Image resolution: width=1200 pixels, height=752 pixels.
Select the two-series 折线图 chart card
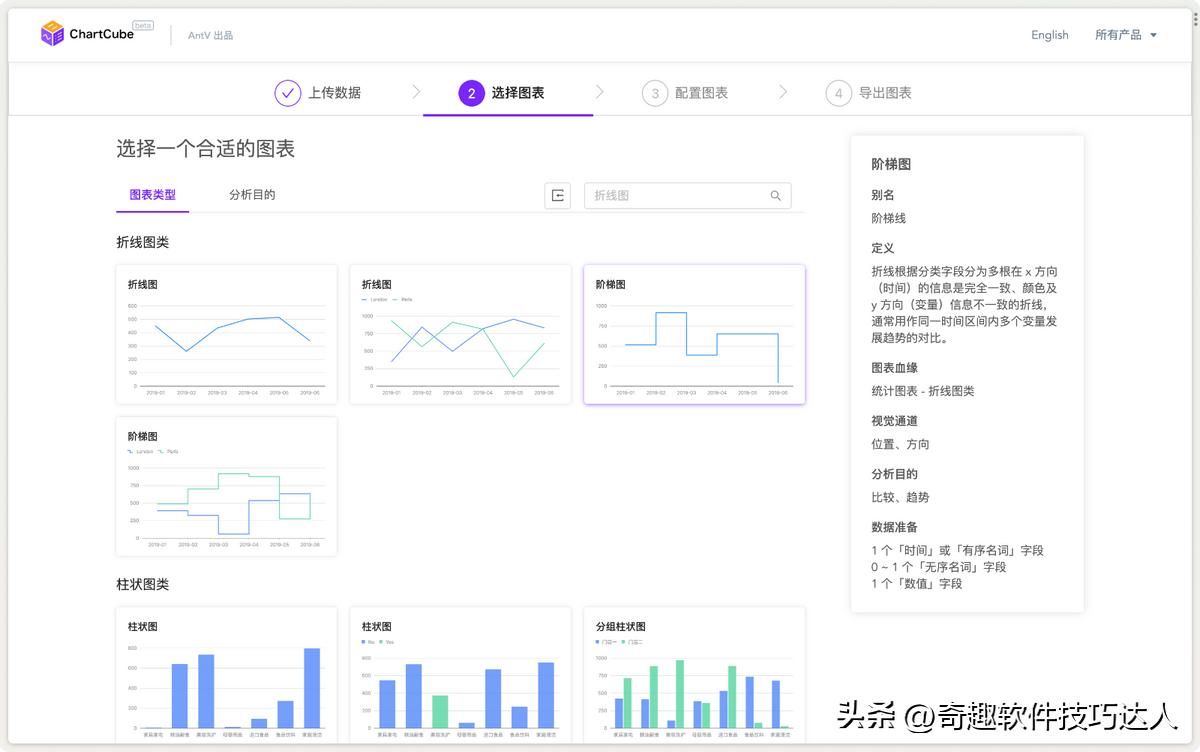[x=460, y=335]
